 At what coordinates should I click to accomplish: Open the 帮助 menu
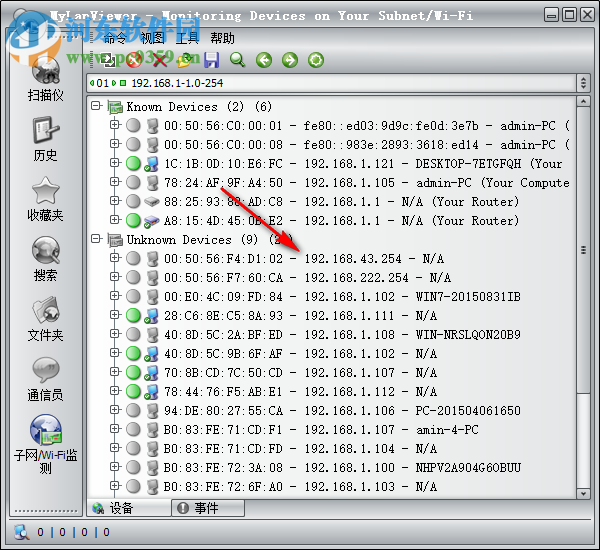tap(222, 38)
